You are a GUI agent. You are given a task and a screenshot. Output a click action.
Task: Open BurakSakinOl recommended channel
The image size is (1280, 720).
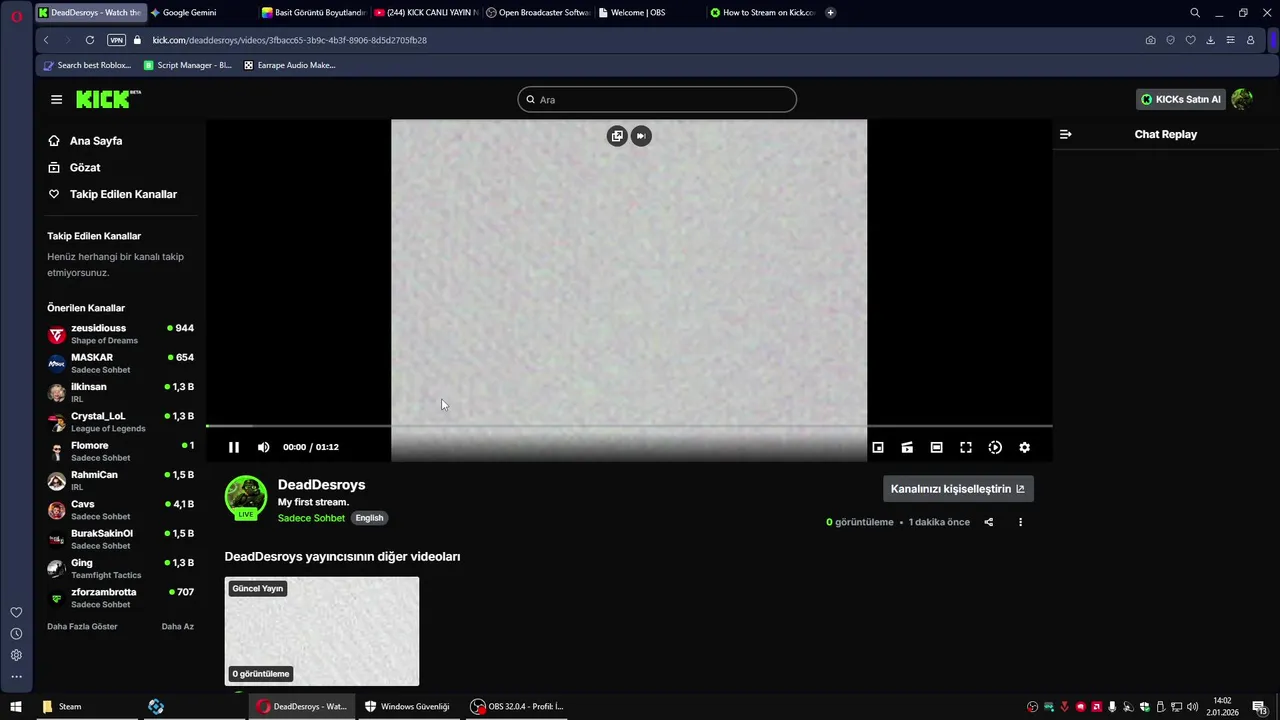click(121, 539)
